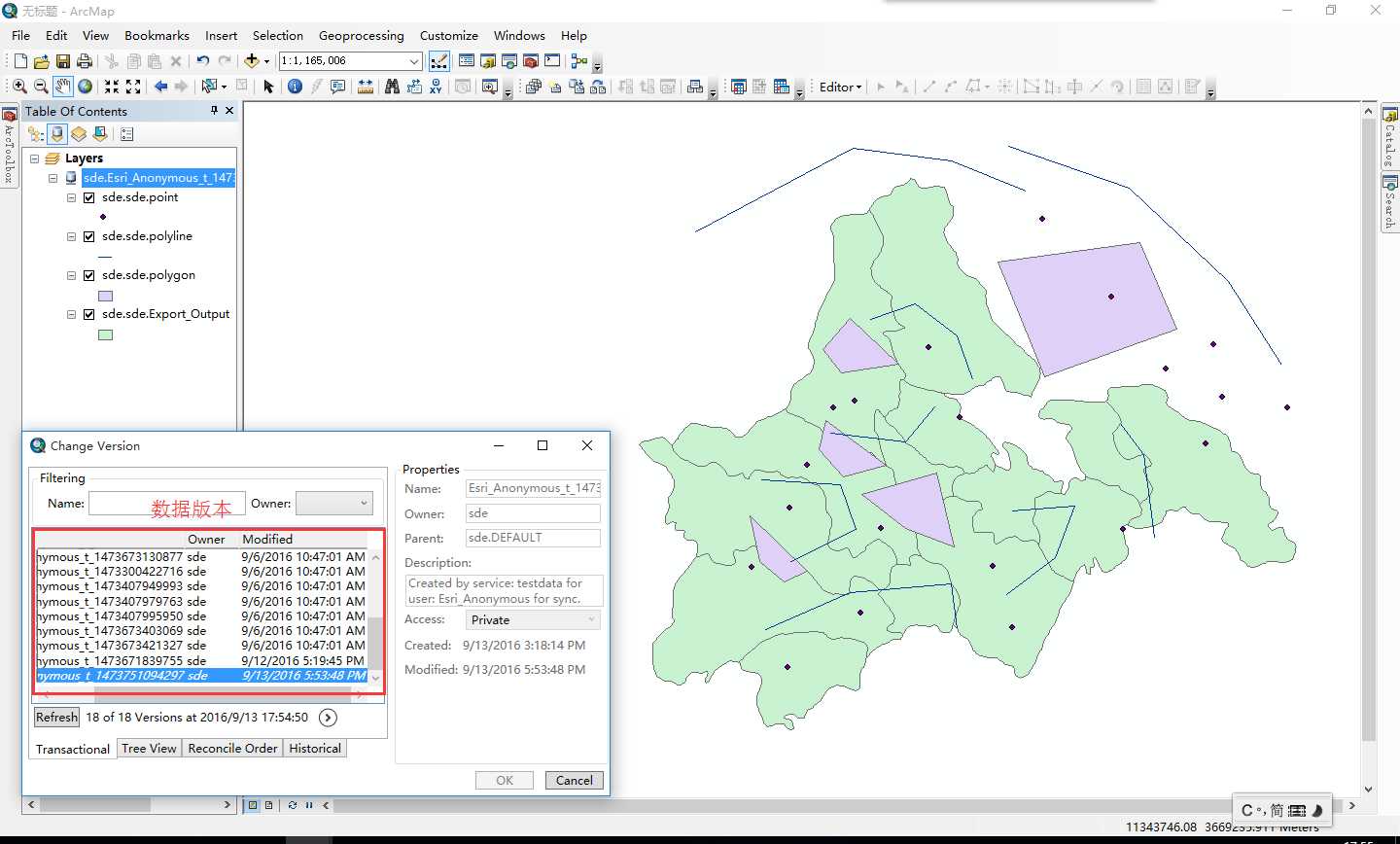Save the map document
This screenshot has width=1400, height=844.
tap(63, 61)
